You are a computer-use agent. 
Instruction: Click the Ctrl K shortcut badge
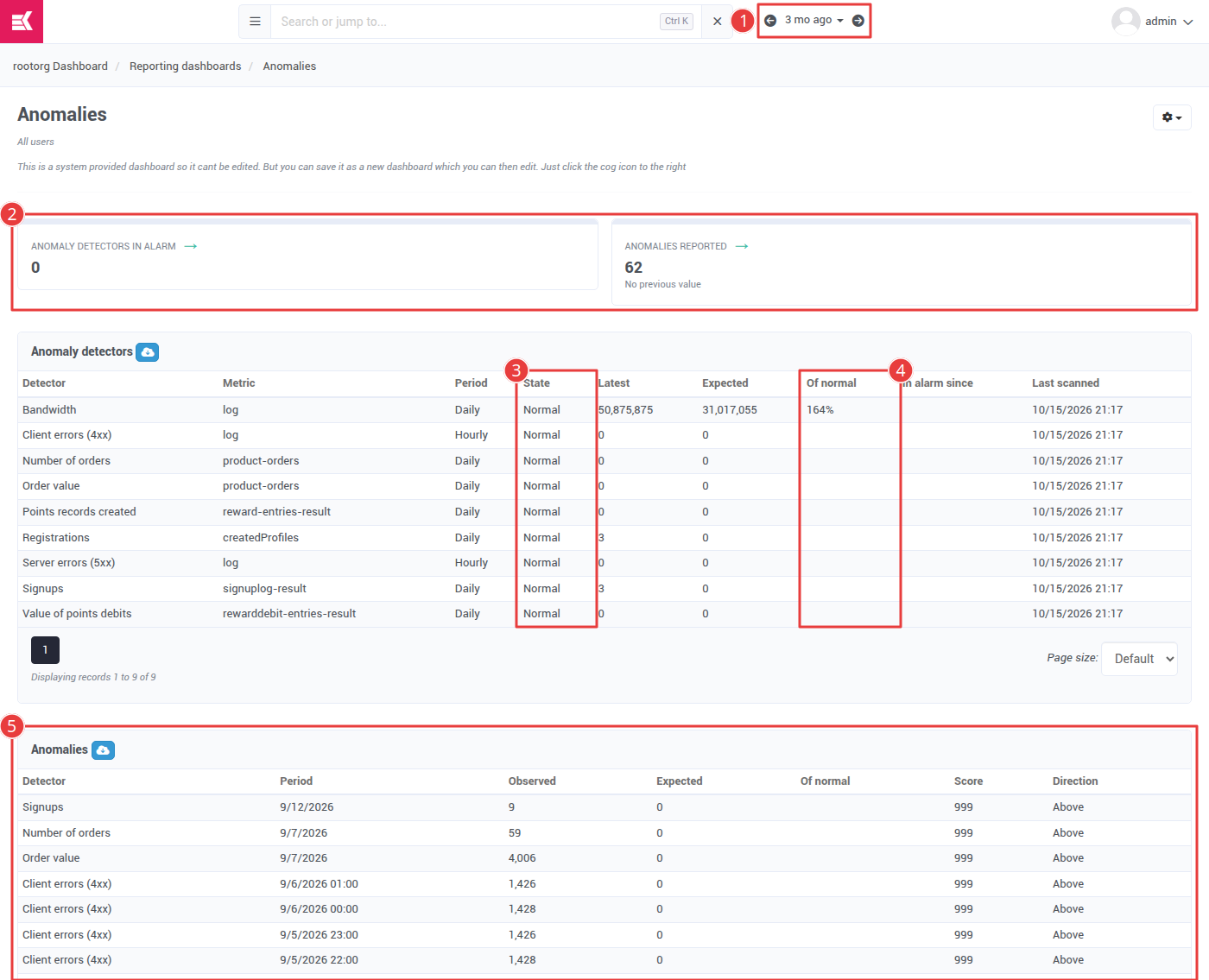(x=676, y=22)
